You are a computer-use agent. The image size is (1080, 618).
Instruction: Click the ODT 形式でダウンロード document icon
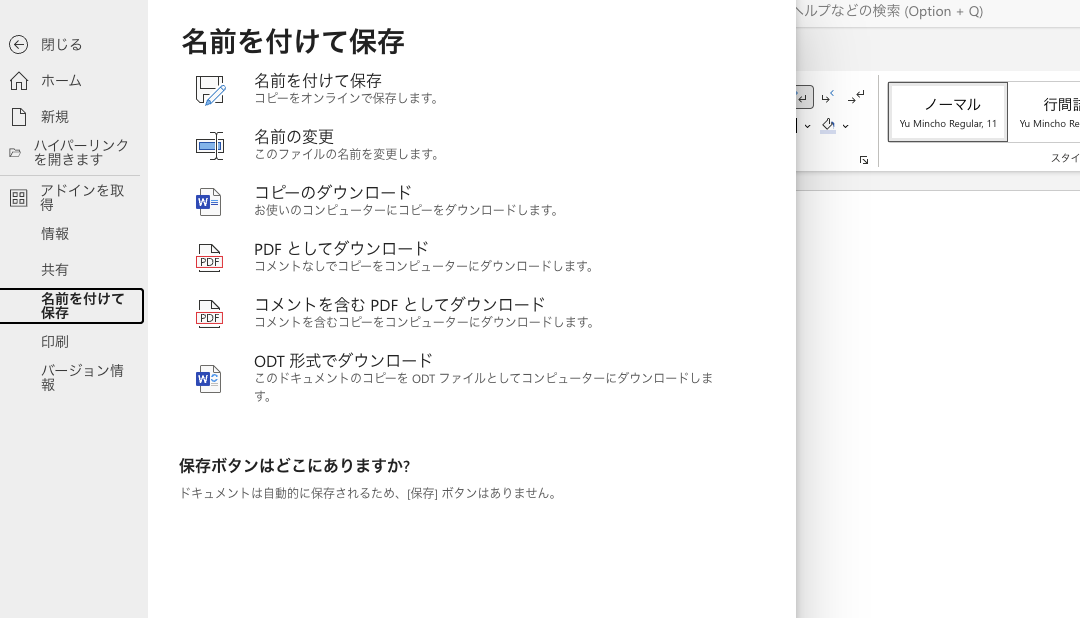208,378
